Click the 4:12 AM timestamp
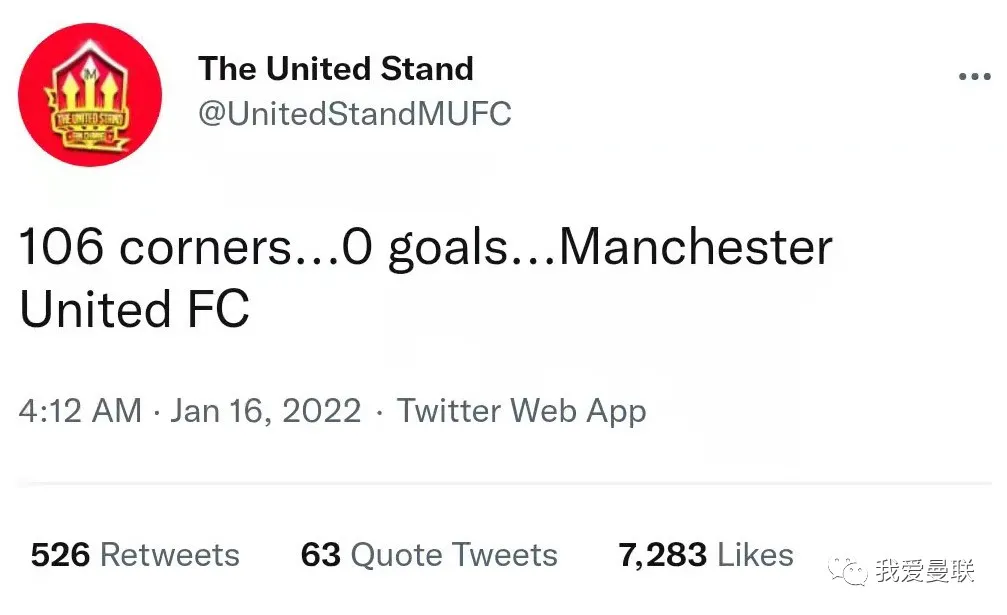The image size is (1007, 615). (x=80, y=411)
